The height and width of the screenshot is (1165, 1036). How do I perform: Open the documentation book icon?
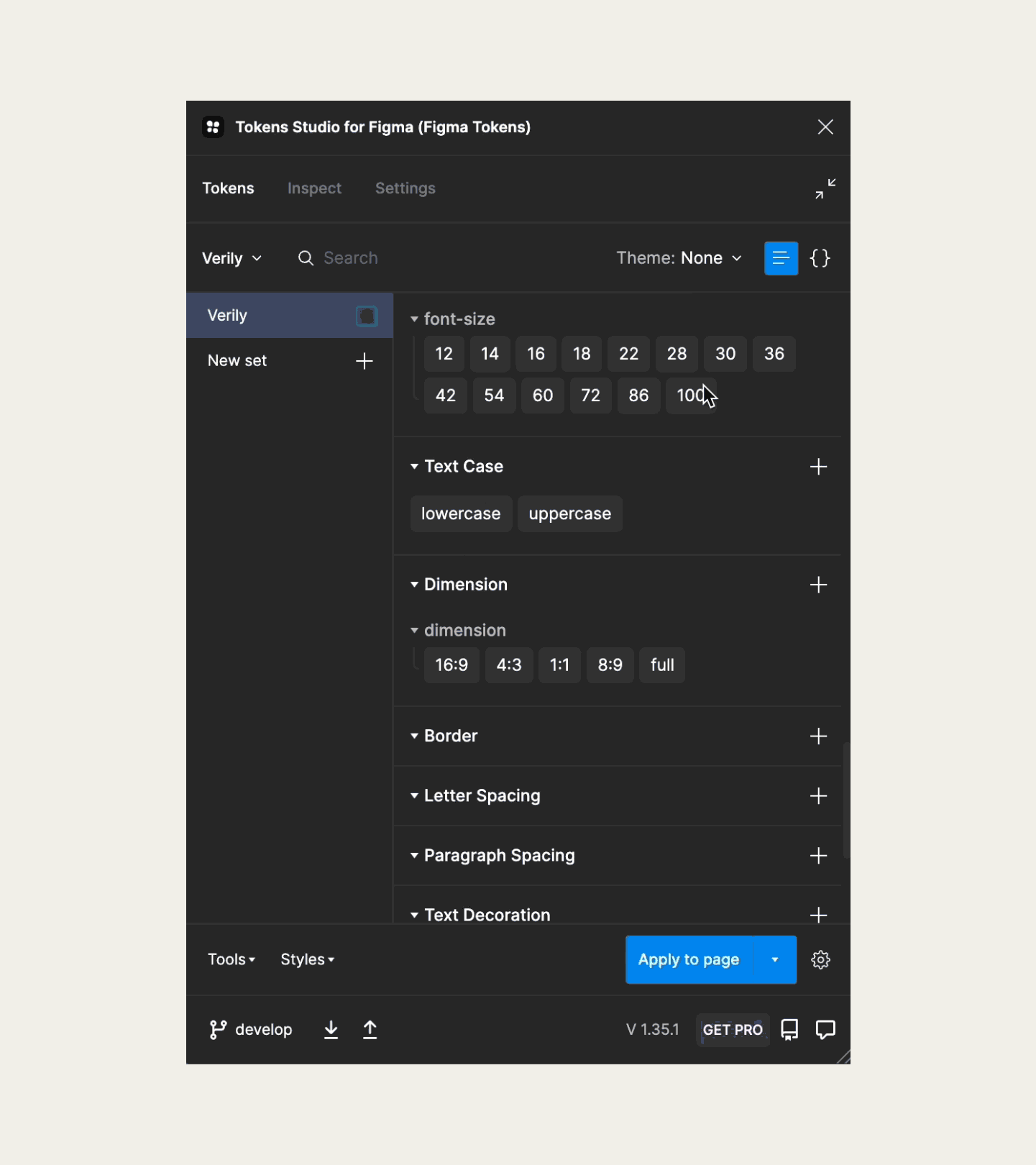point(789,1030)
